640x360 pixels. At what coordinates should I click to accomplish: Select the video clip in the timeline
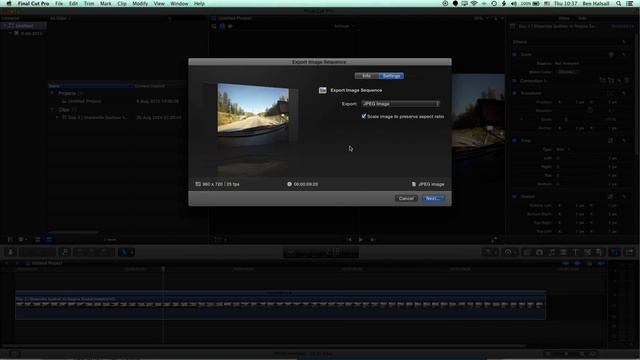point(280,305)
